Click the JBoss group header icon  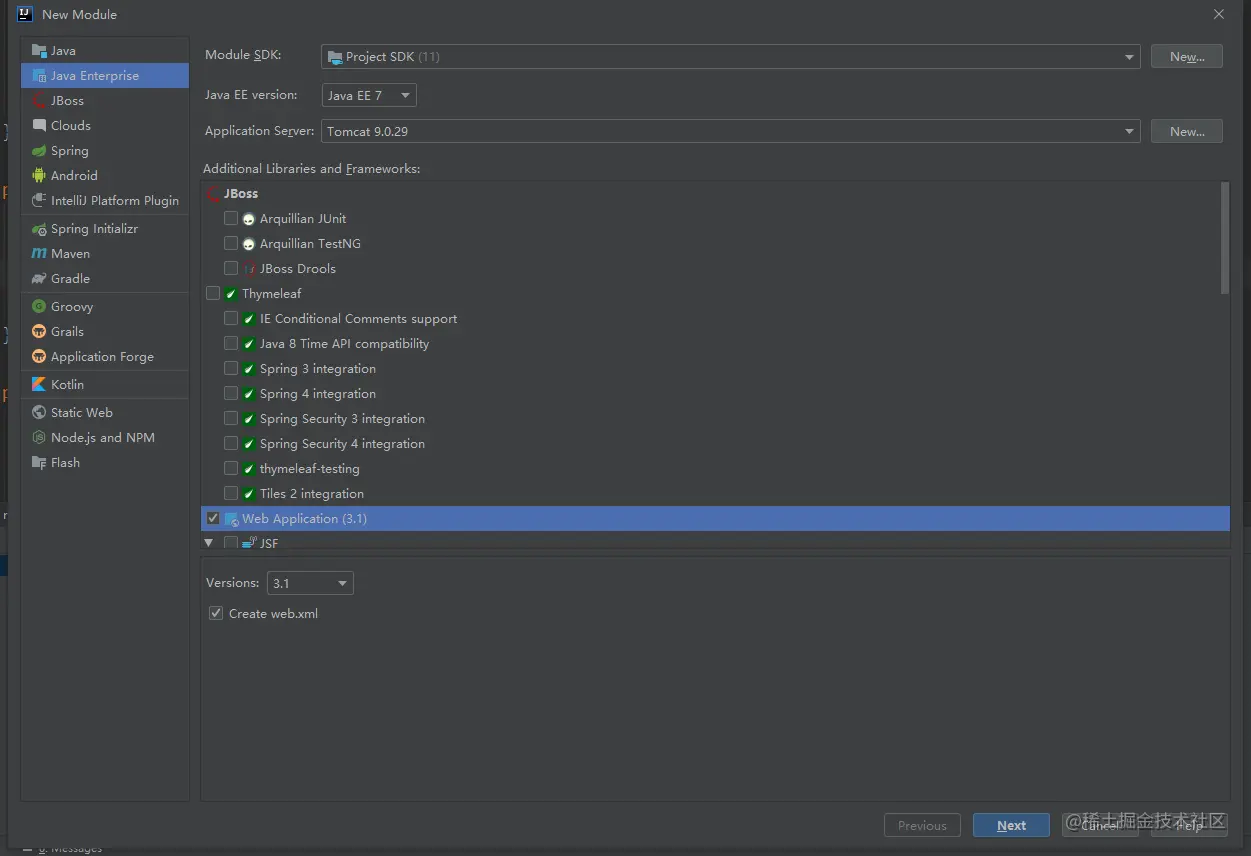pos(213,193)
